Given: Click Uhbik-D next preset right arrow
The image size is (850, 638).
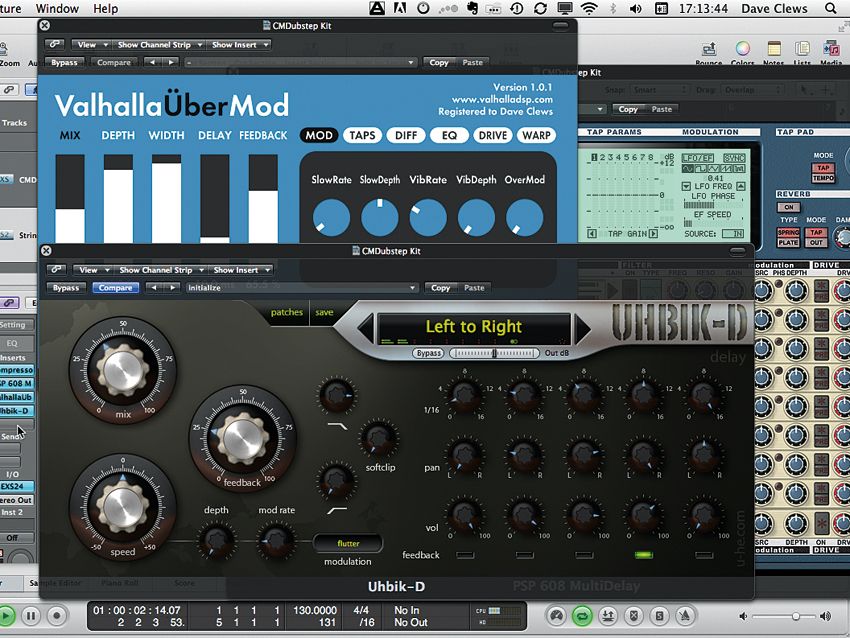Looking at the screenshot, I should [582, 328].
